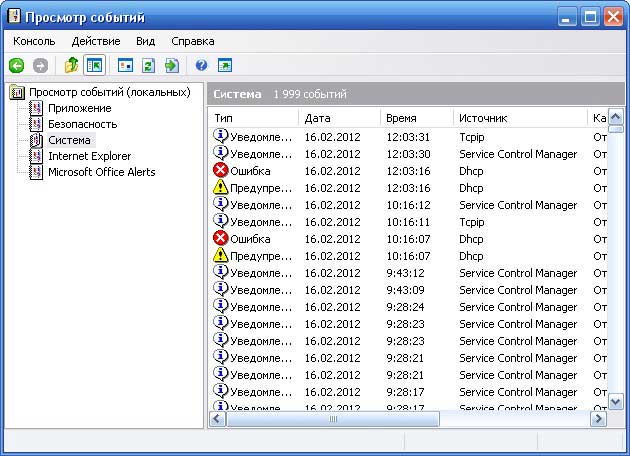Open the Действие menu

(x=96, y=41)
